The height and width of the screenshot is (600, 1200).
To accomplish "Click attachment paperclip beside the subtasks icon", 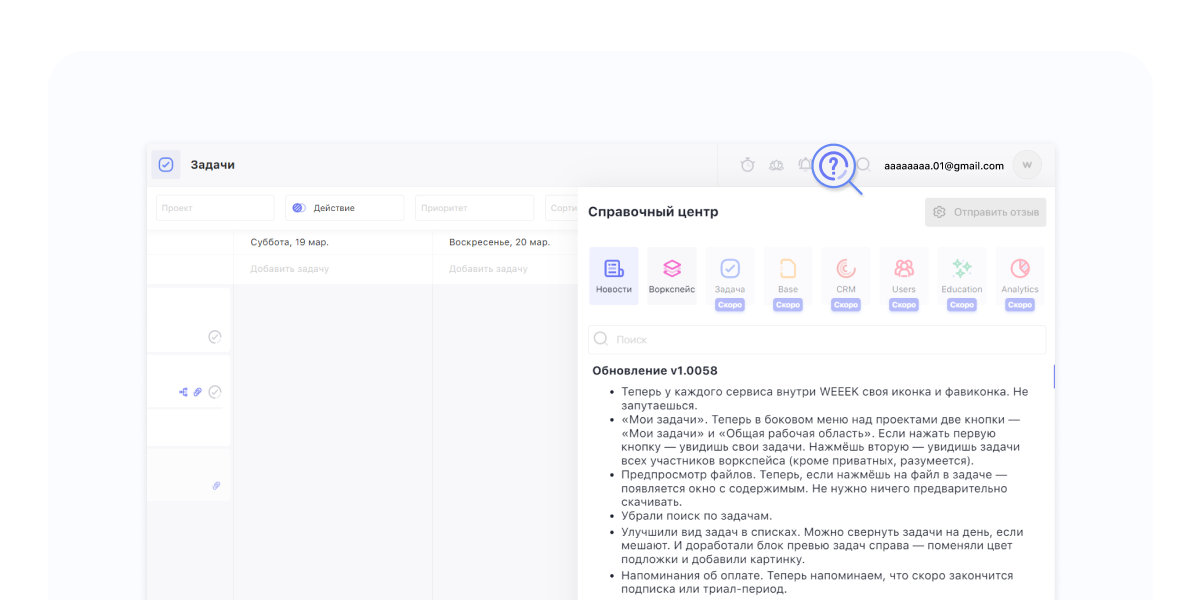I will coord(198,392).
